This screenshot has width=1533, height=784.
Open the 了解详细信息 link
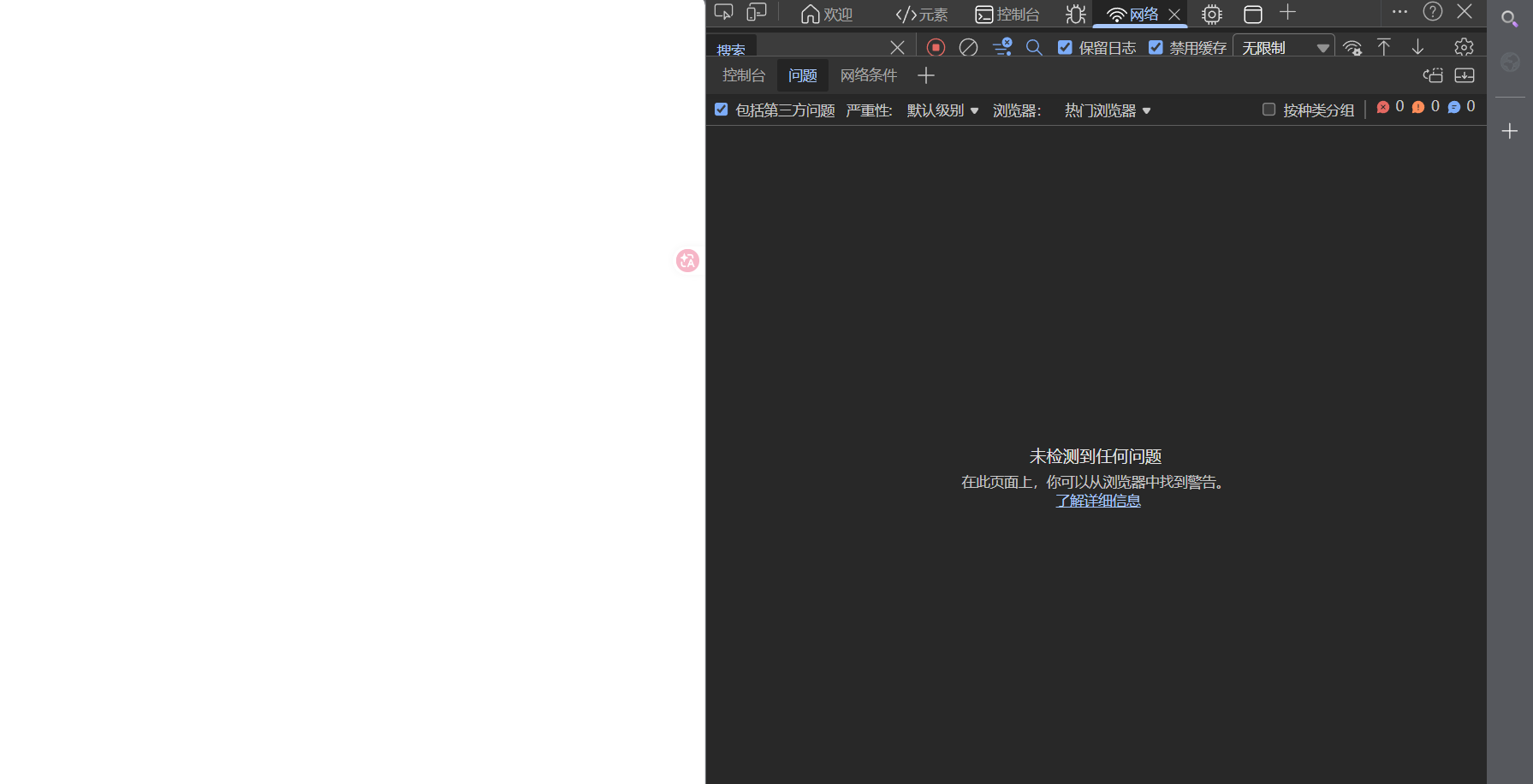pos(1097,501)
